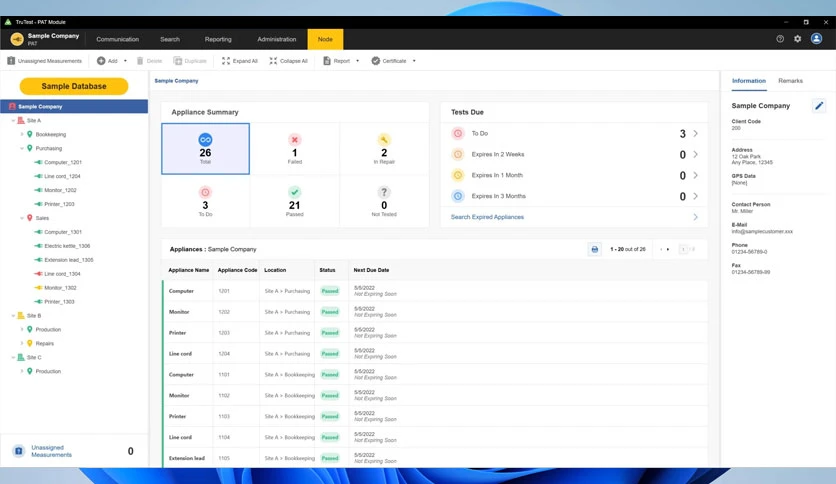Collapse the Site B tree node
This screenshot has height=484, width=836.
13,316
